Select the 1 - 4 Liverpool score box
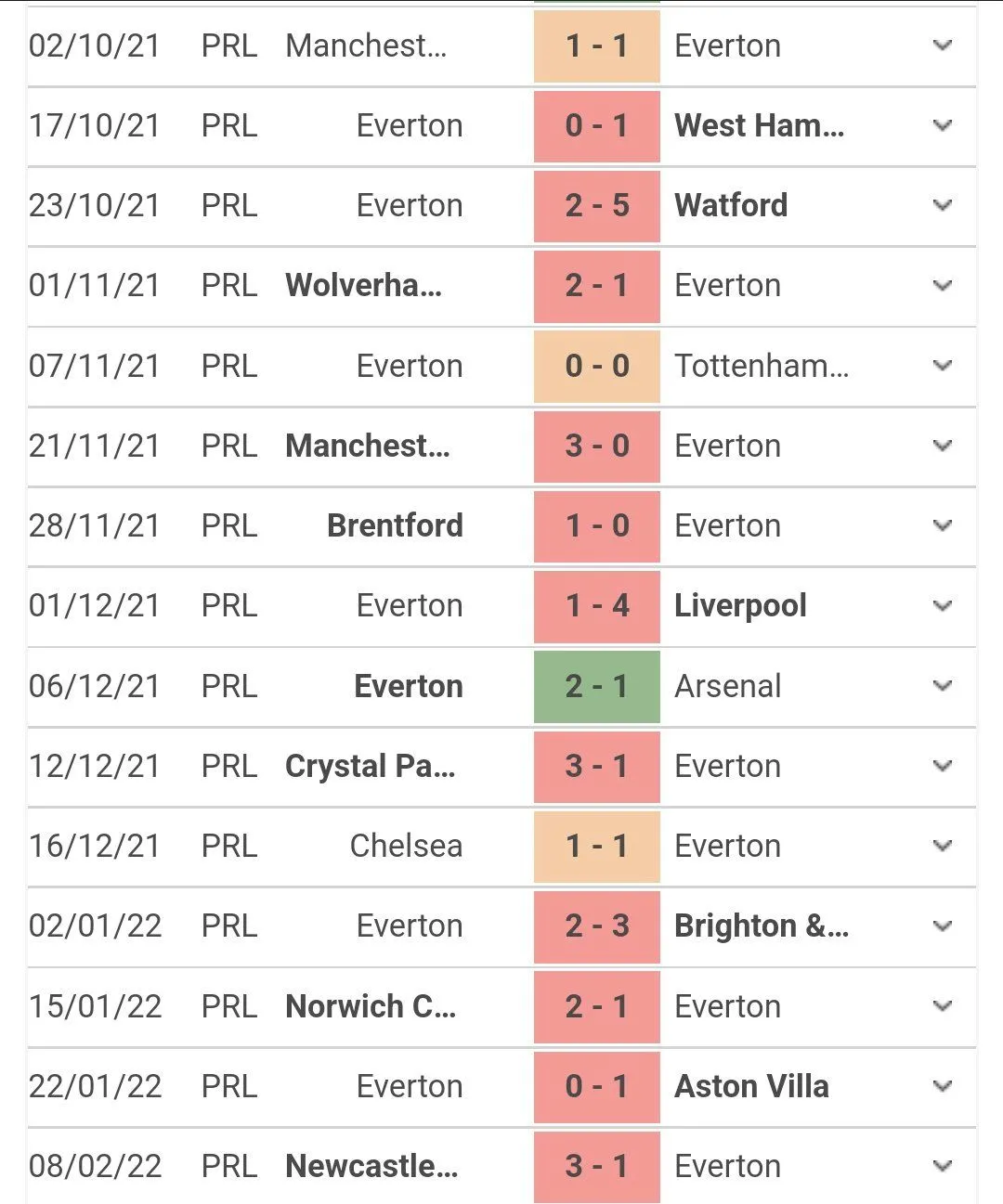1003x1204 pixels. point(597,605)
